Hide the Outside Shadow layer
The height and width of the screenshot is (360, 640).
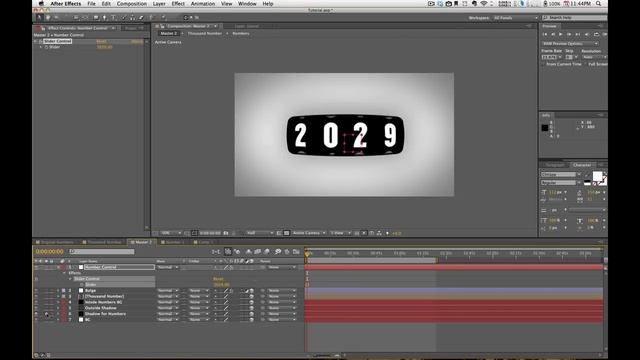(36, 308)
